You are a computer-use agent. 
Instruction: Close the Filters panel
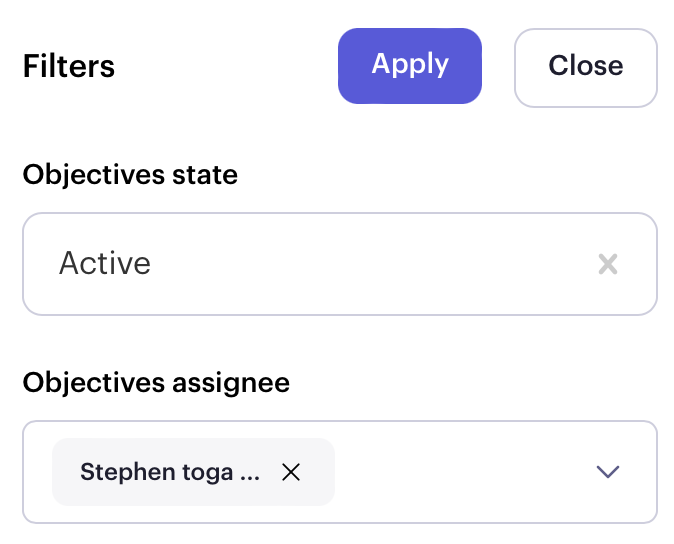coord(585,67)
